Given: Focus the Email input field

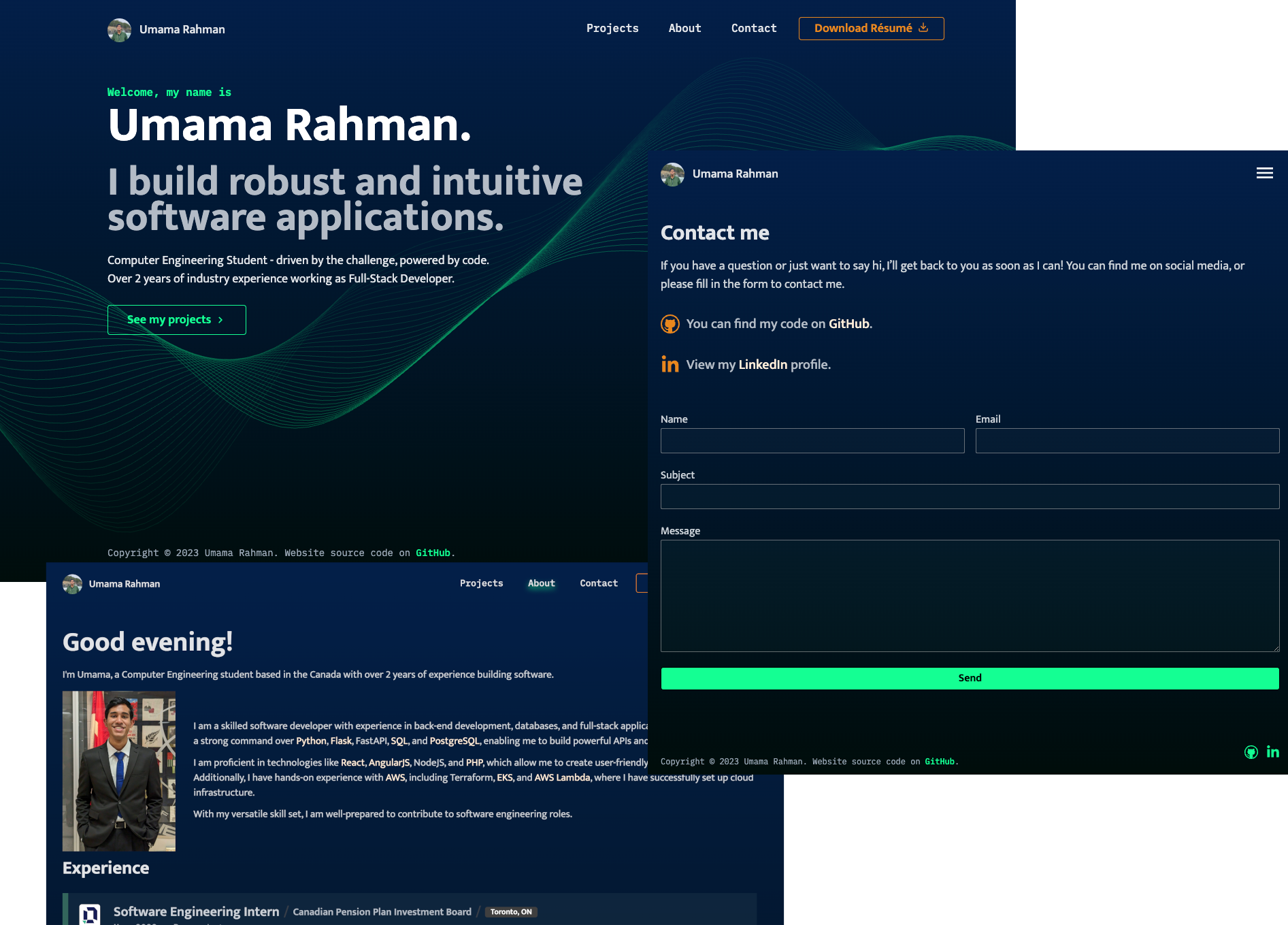Looking at the screenshot, I should (1127, 441).
